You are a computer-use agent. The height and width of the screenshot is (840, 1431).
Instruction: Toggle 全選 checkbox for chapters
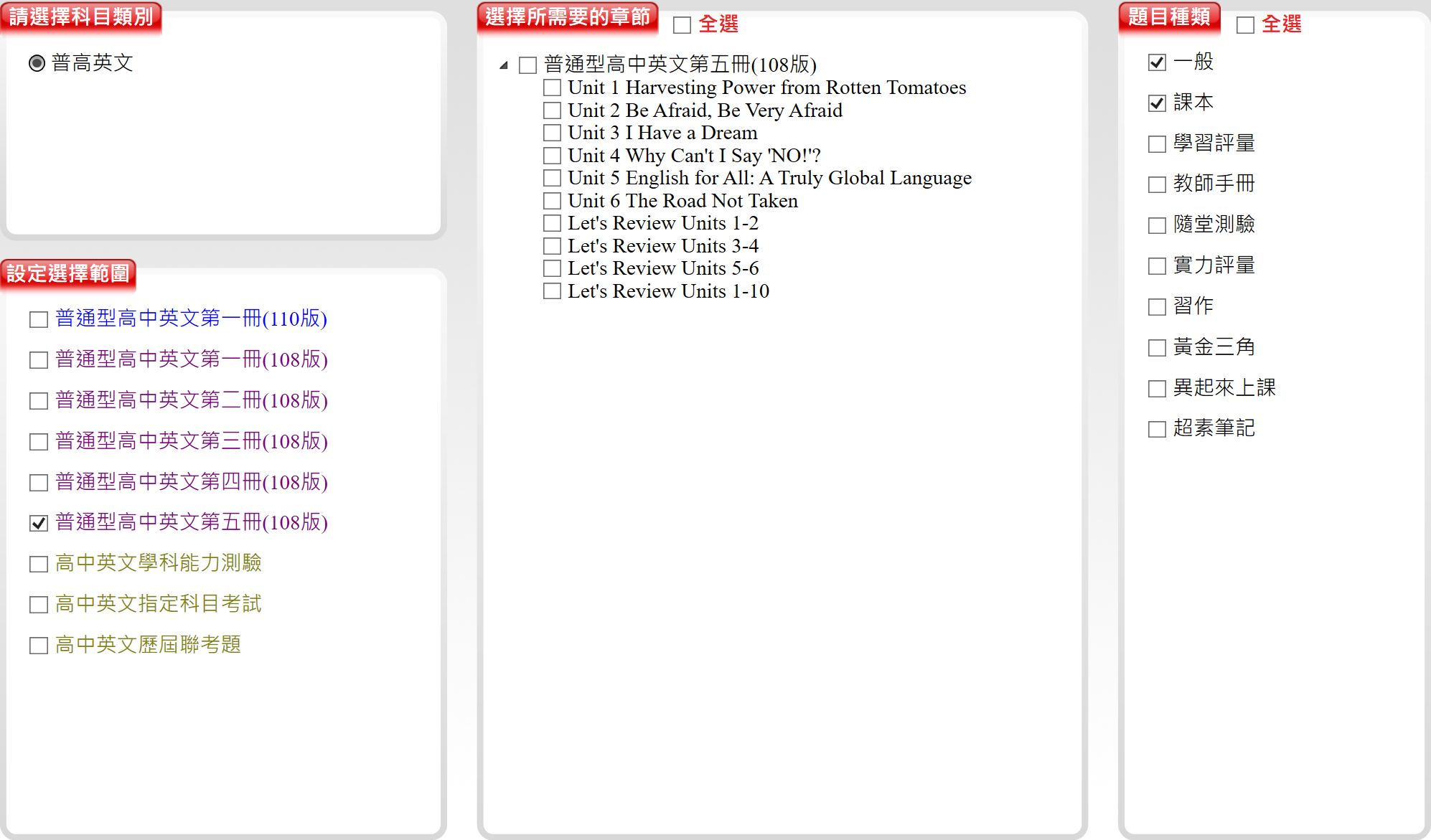682,25
